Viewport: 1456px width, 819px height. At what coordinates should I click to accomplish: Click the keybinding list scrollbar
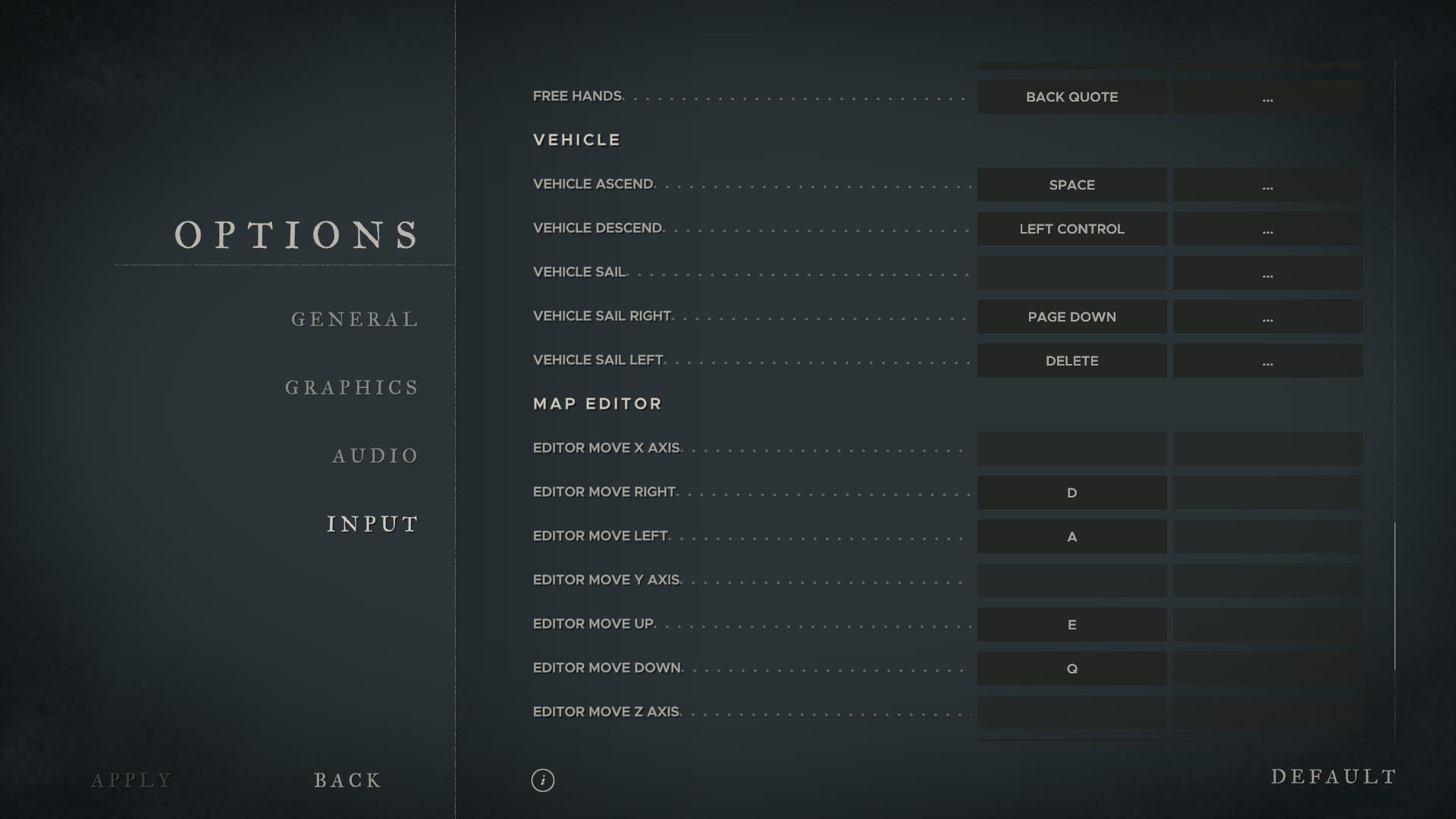tap(1395, 596)
